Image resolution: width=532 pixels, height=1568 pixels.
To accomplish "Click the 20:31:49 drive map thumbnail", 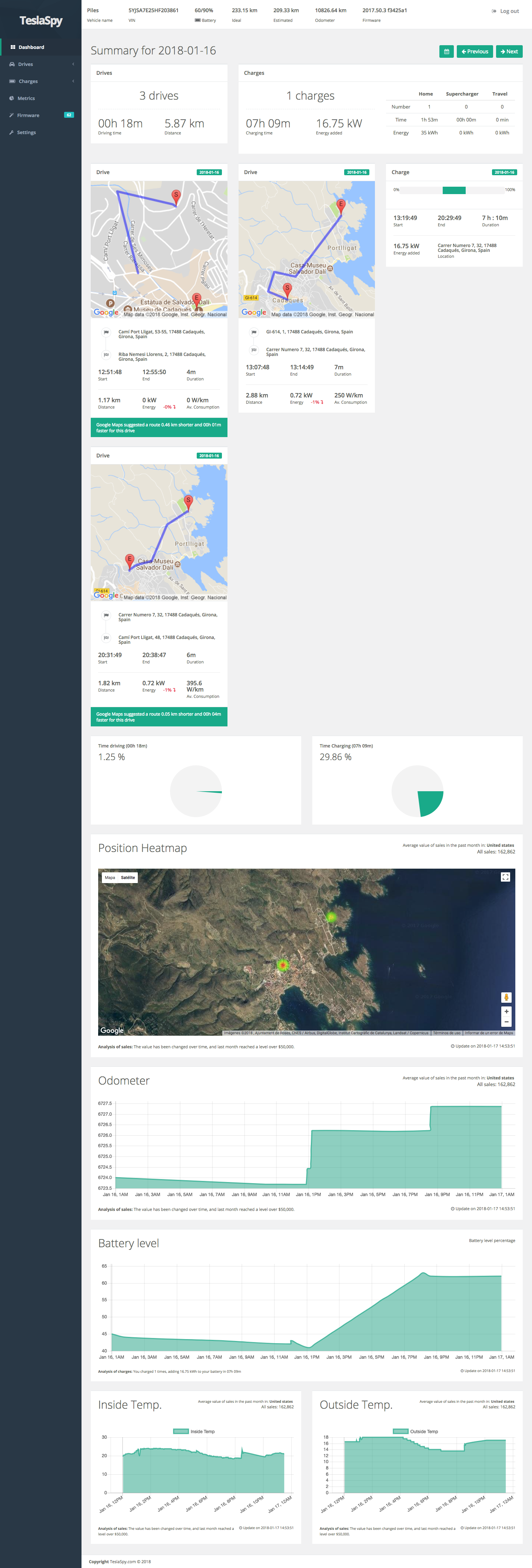I will click(159, 533).
